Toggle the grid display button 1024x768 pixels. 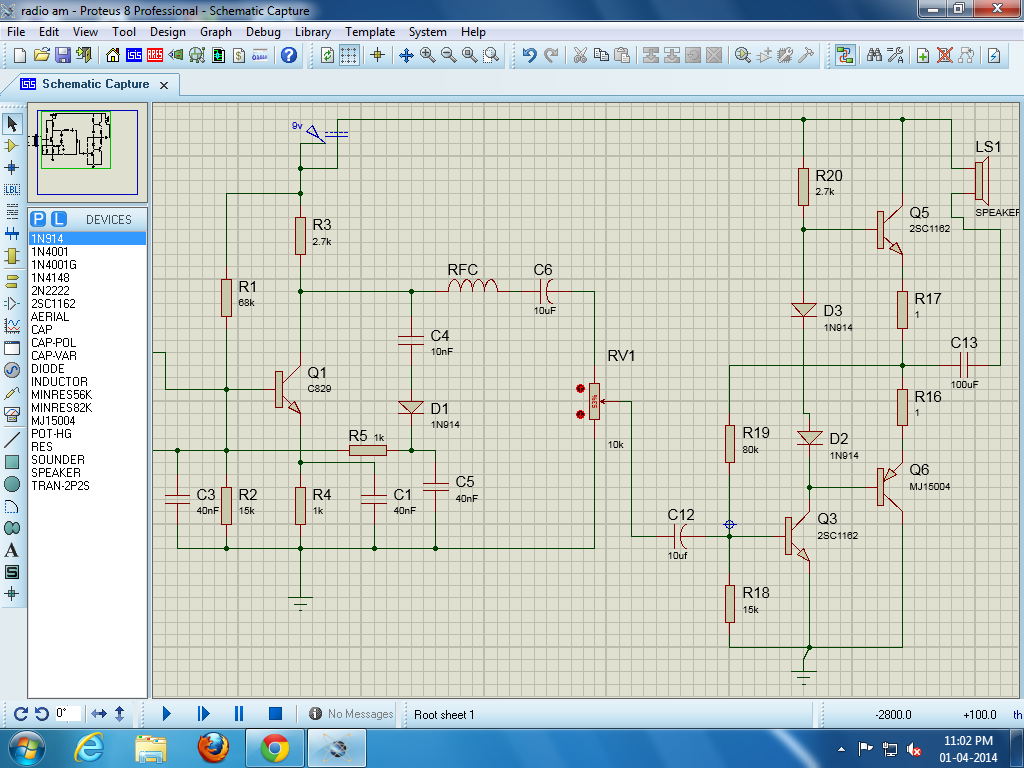[348, 55]
